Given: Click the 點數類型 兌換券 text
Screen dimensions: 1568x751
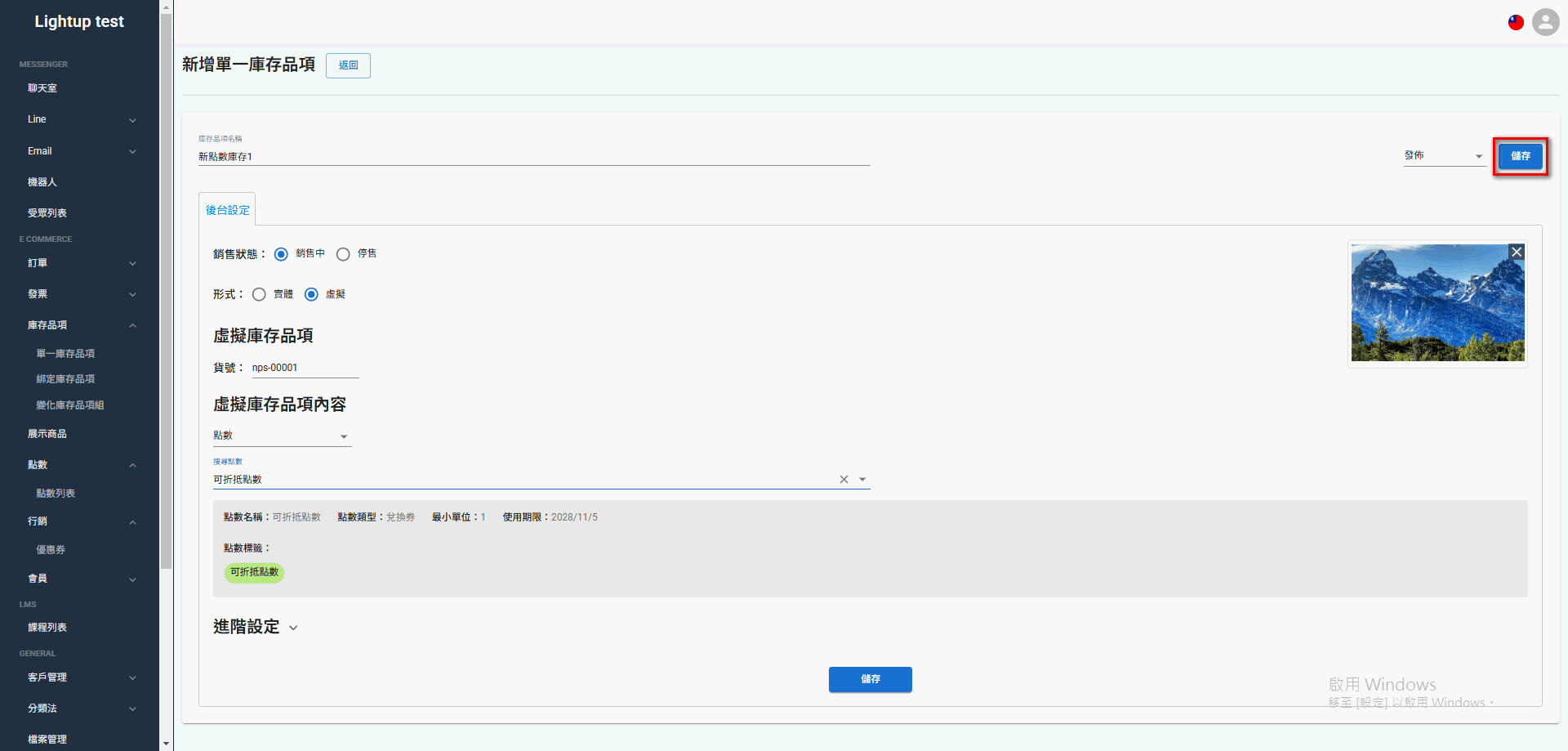Looking at the screenshot, I should click(376, 517).
